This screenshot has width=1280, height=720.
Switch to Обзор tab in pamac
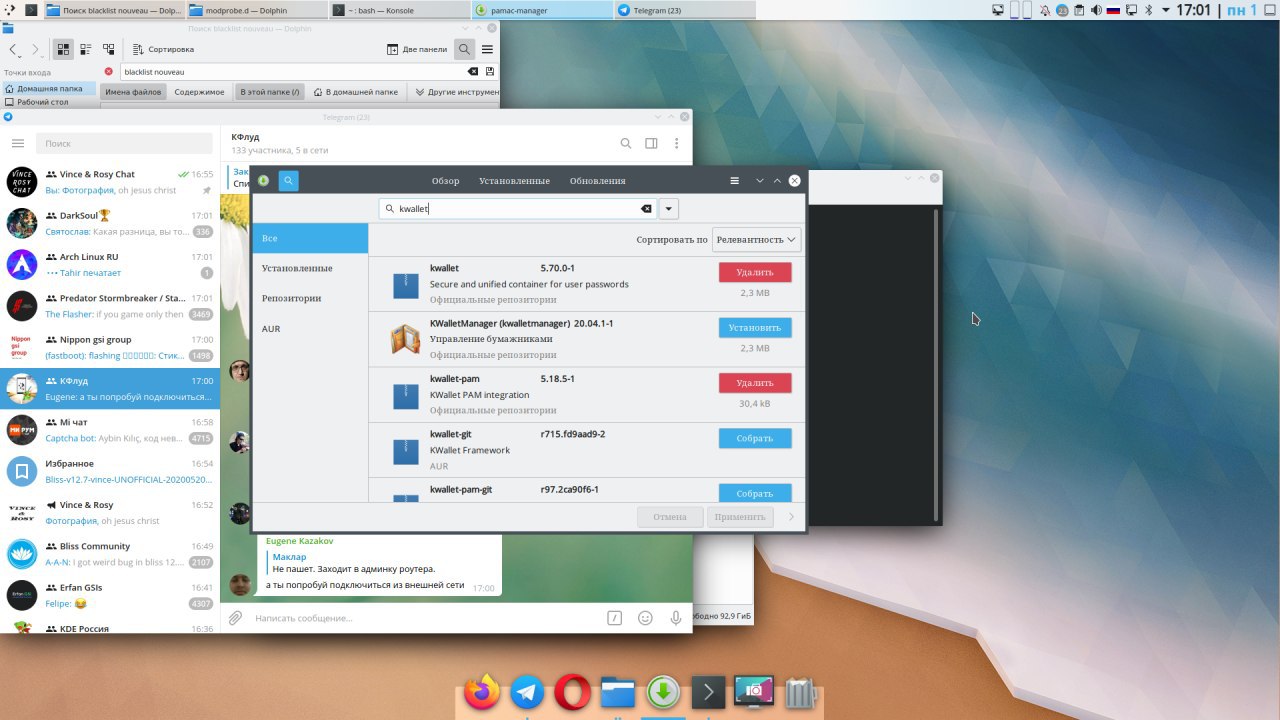pos(445,181)
